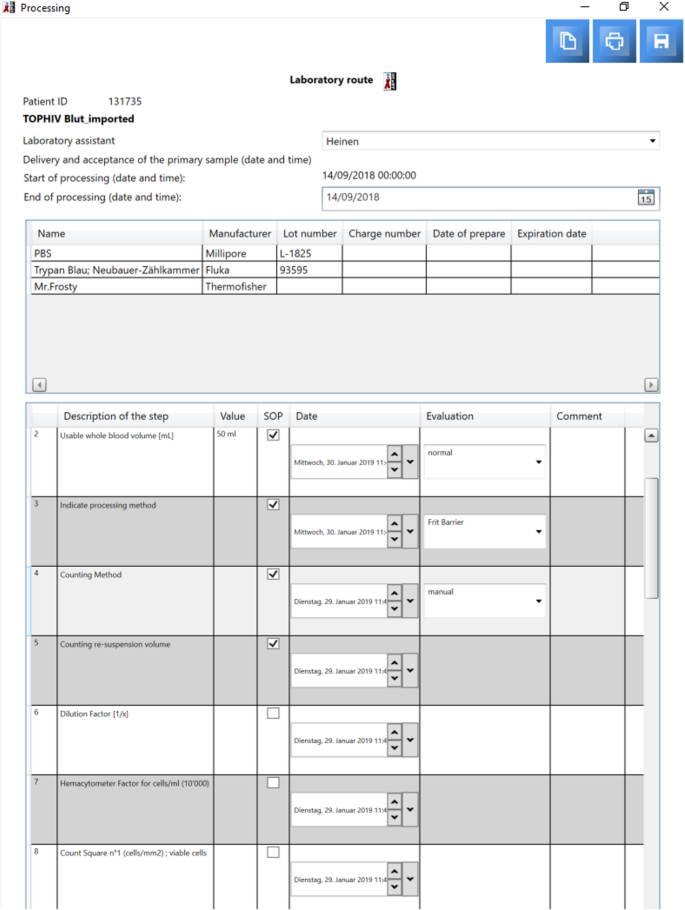The image size is (685, 910).
Task: Uncheck SOP for Usable whole blood volume
Action: click(273, 435)
